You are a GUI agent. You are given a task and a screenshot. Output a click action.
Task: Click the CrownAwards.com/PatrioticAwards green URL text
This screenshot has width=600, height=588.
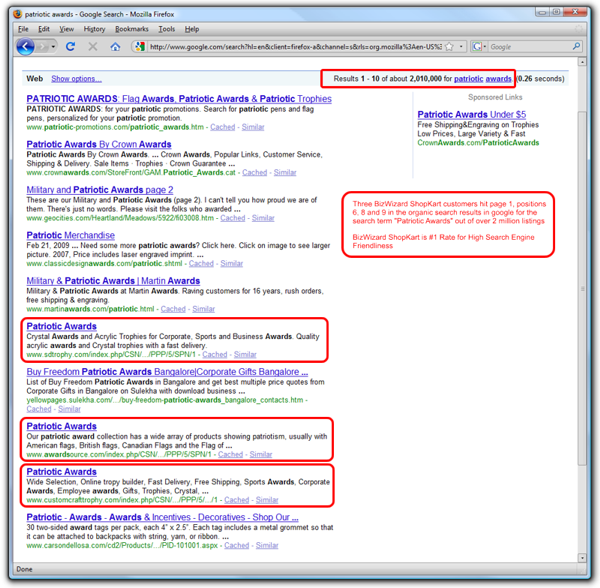[x=478, y=143]
